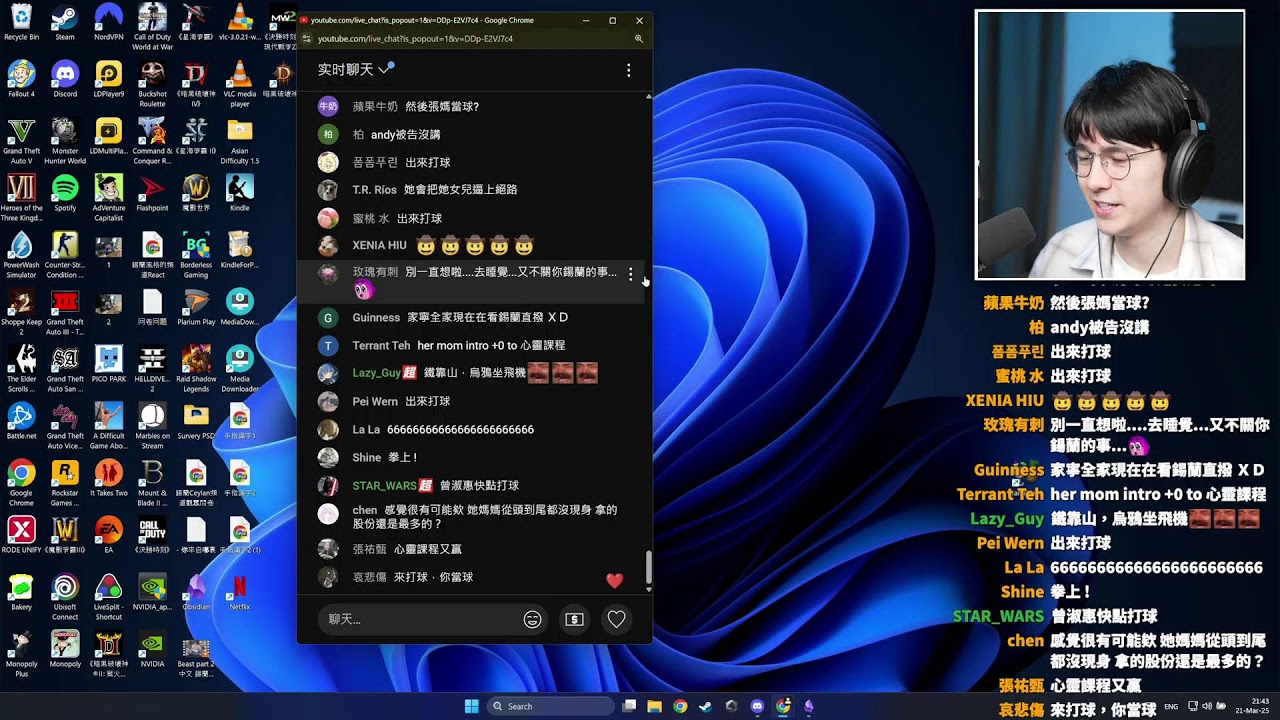This screenshot has height=720, width=1280.
Task: Click chat author name Guinness
Action: point(376,318)
